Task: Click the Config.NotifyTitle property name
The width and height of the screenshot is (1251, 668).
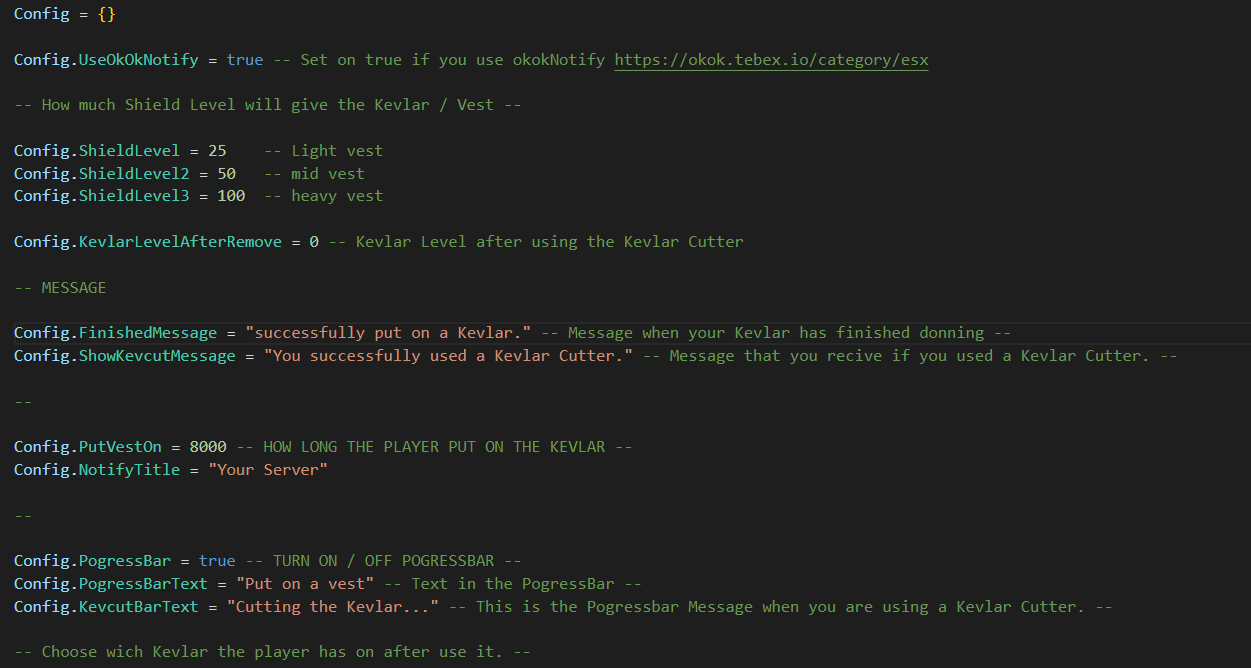Action: [x=97, y=470]
